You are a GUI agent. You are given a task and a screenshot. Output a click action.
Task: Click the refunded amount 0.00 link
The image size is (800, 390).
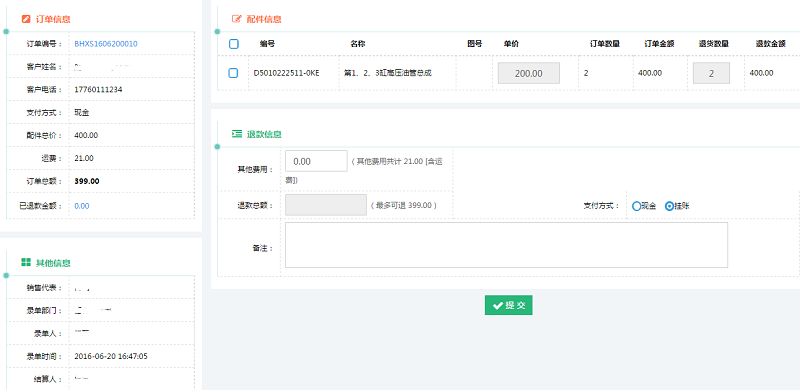[x=82, y=206]
